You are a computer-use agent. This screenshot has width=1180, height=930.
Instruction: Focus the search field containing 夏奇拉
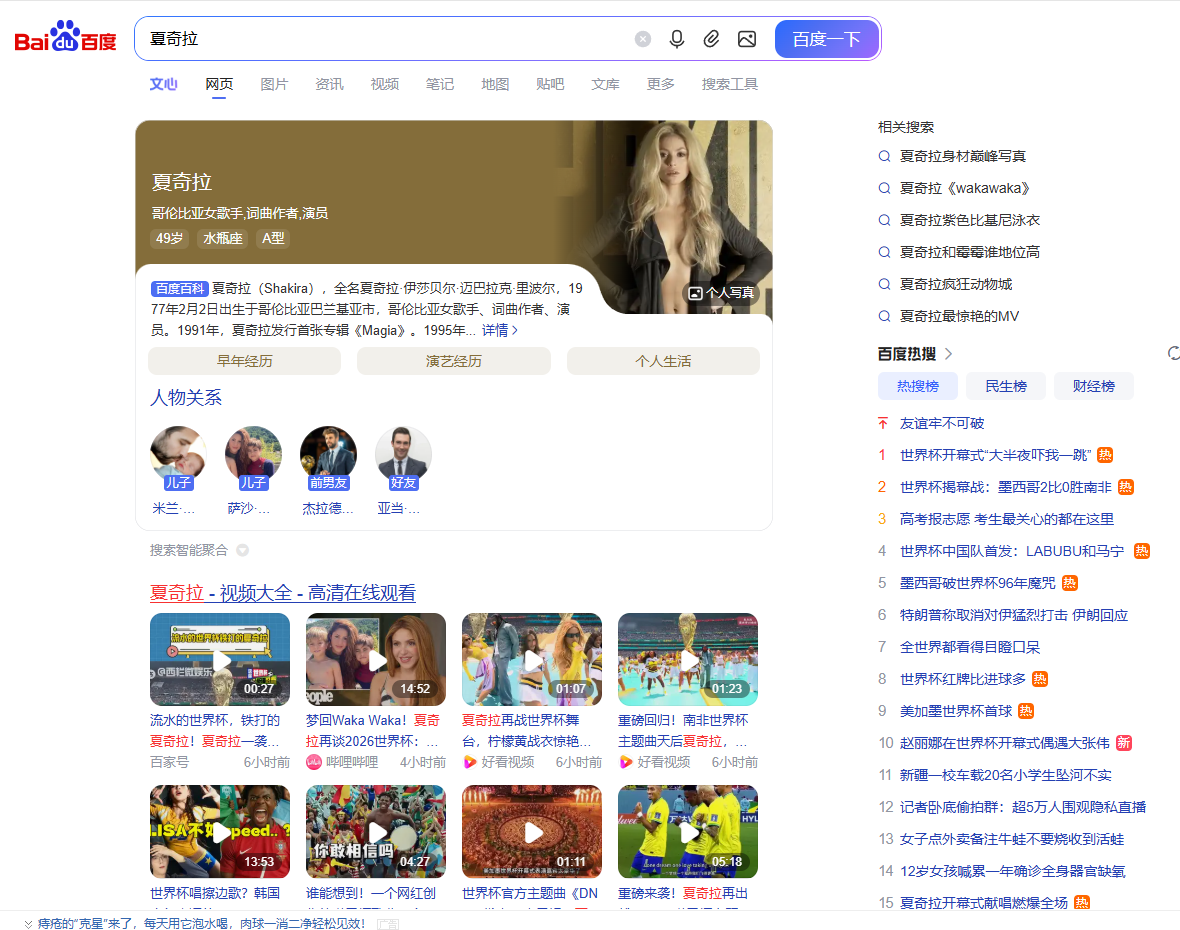[x=384, y=39]
